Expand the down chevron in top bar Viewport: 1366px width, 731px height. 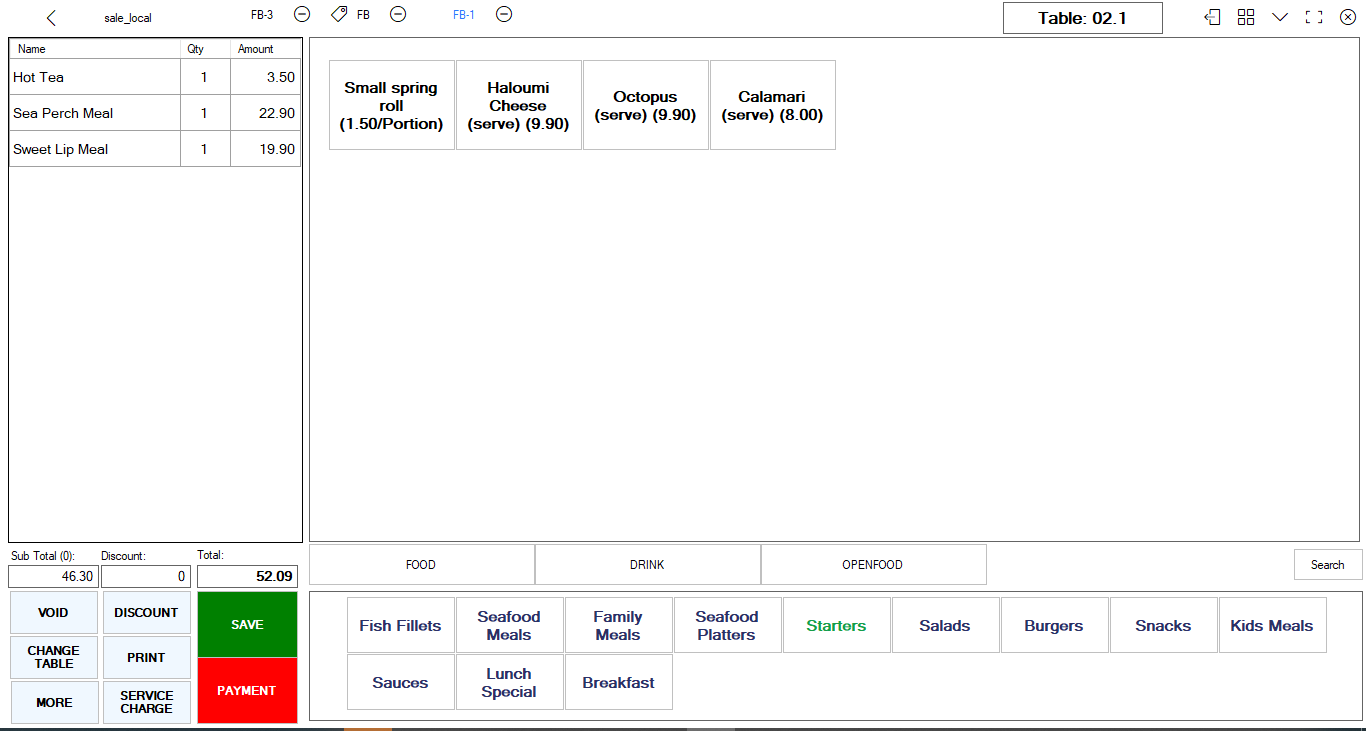click(1280, 17)
